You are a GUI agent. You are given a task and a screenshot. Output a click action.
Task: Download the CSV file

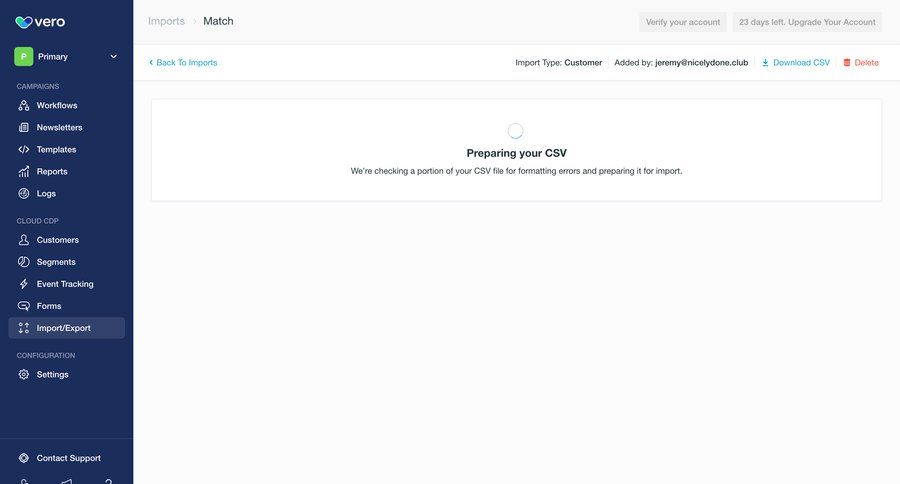click(796, 63)
